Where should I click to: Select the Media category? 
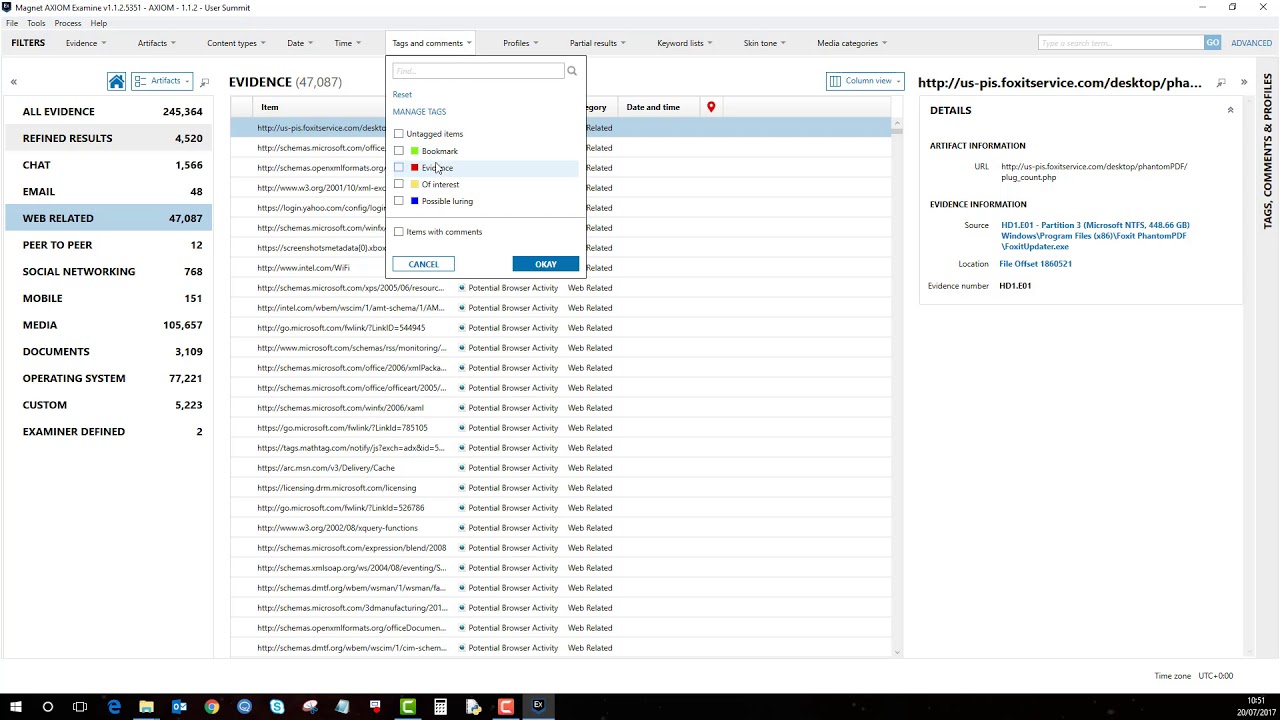click(x=108, y=325)
